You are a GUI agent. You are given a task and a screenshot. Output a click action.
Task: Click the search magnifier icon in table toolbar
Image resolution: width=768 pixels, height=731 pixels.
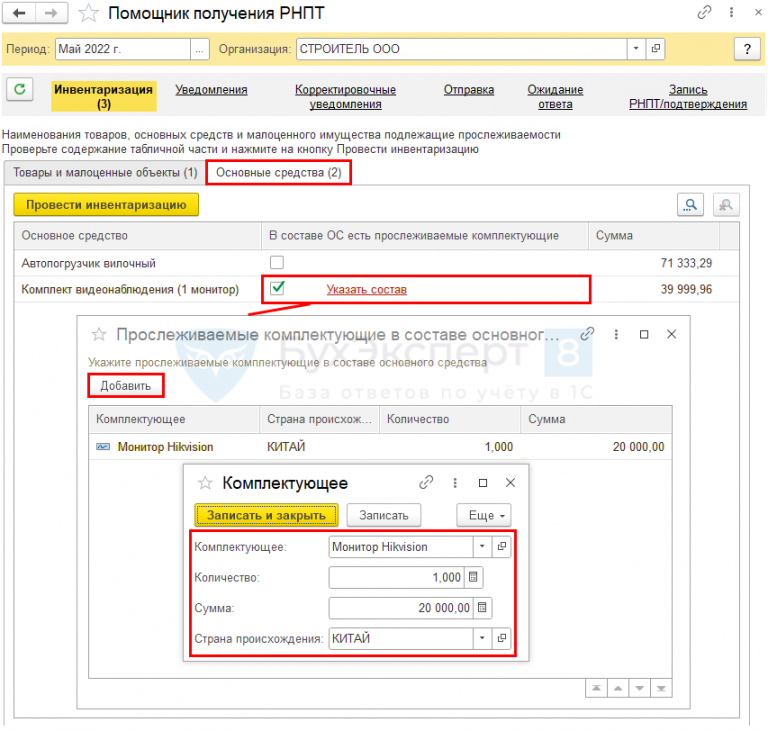click(690, 204)
